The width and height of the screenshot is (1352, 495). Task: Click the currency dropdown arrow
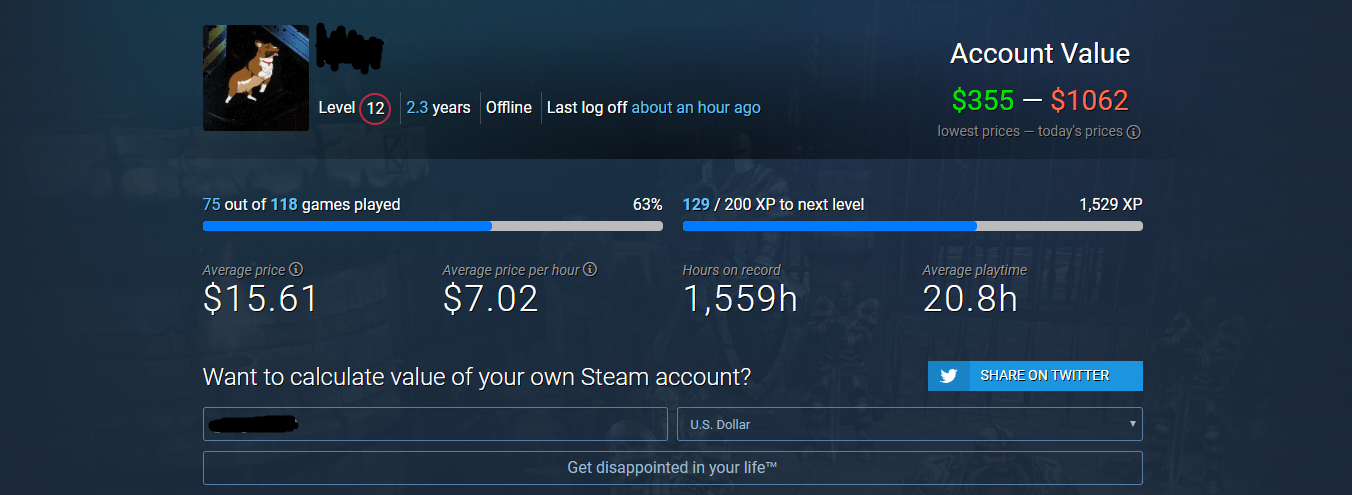point(1132,424)
